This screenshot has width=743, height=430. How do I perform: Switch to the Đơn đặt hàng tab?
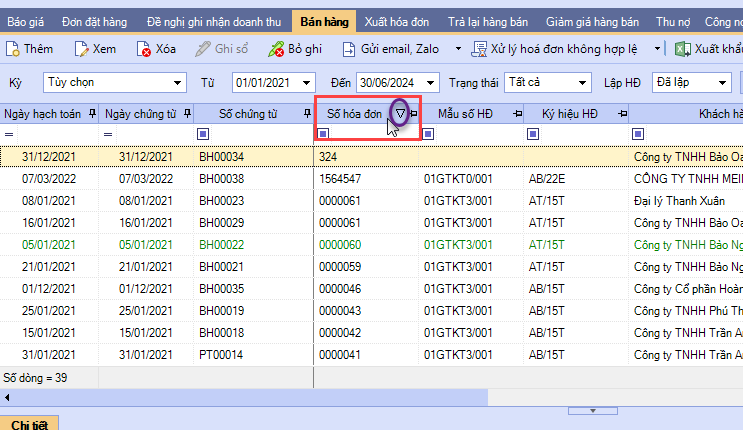(x=94, y=22)
